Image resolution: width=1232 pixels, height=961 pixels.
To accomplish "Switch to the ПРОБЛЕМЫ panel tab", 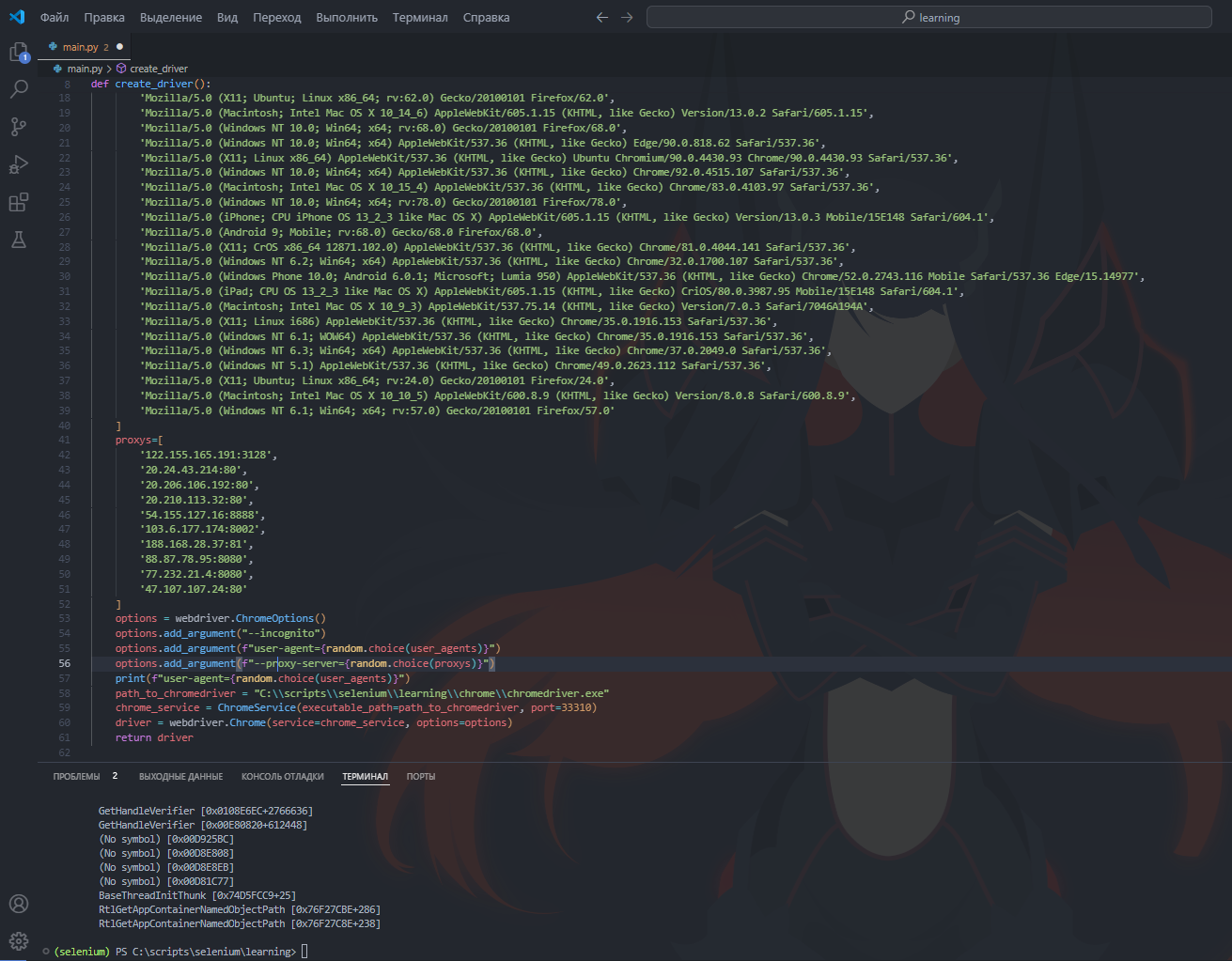I will (x=76, y=777).
